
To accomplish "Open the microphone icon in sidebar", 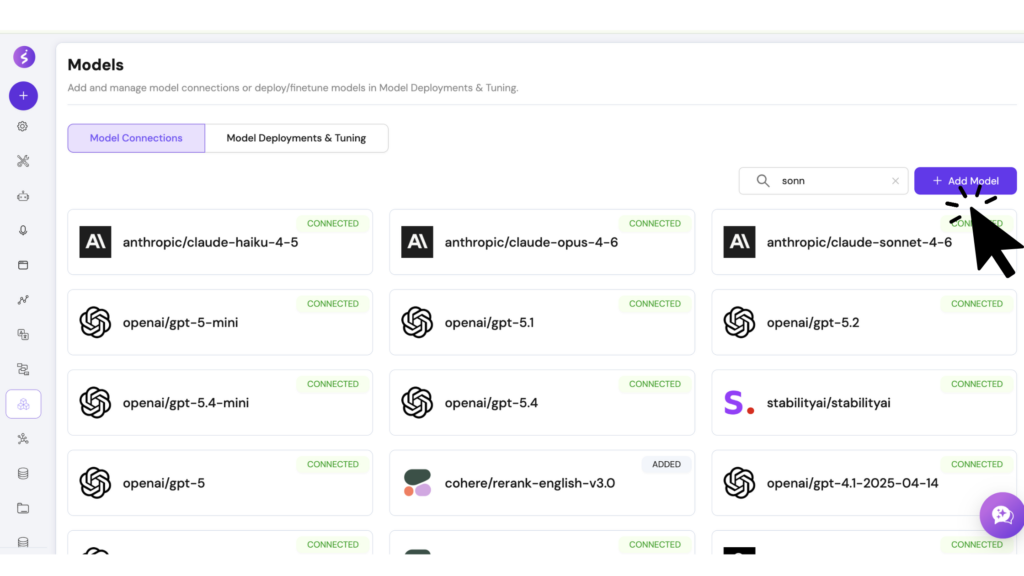I will [23, 231].
